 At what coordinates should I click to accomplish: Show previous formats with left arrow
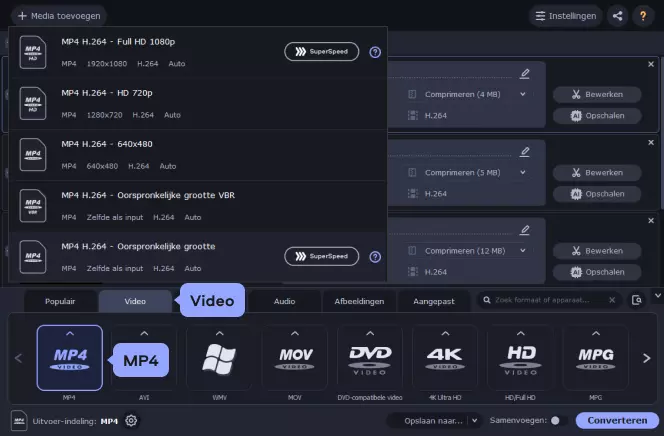tap(18, 359)
